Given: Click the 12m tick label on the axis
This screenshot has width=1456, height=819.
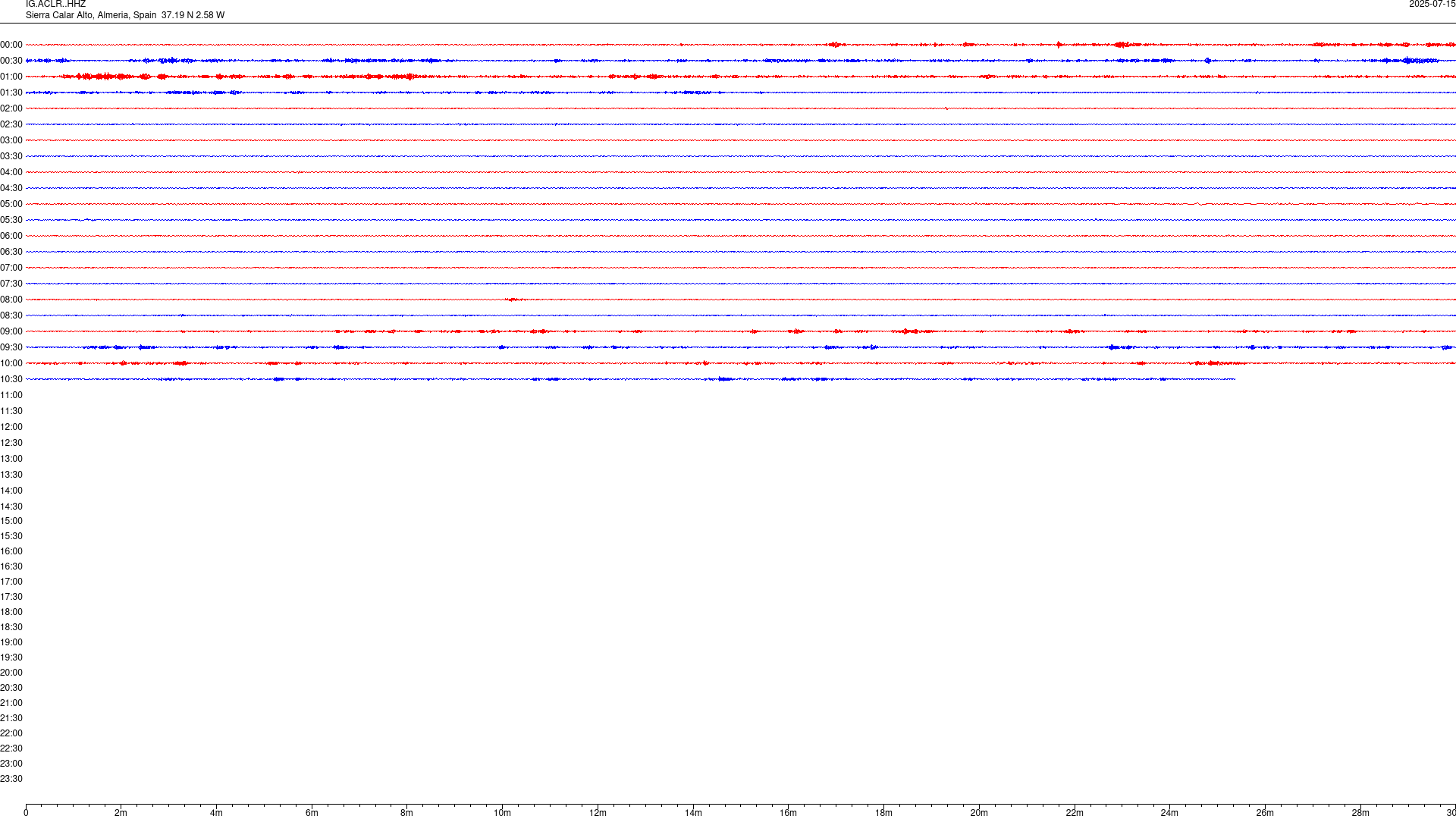Looking at the screenshot, I should [598, 813].
